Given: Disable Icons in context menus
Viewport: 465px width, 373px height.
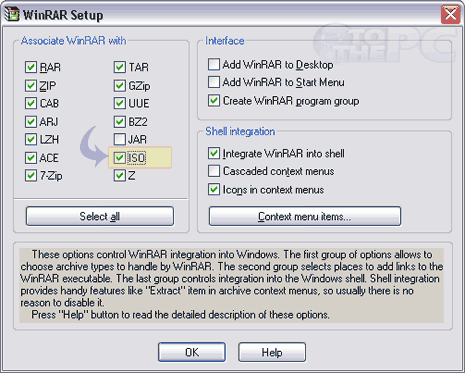Looking at the screenshot, I should [214, 189].
